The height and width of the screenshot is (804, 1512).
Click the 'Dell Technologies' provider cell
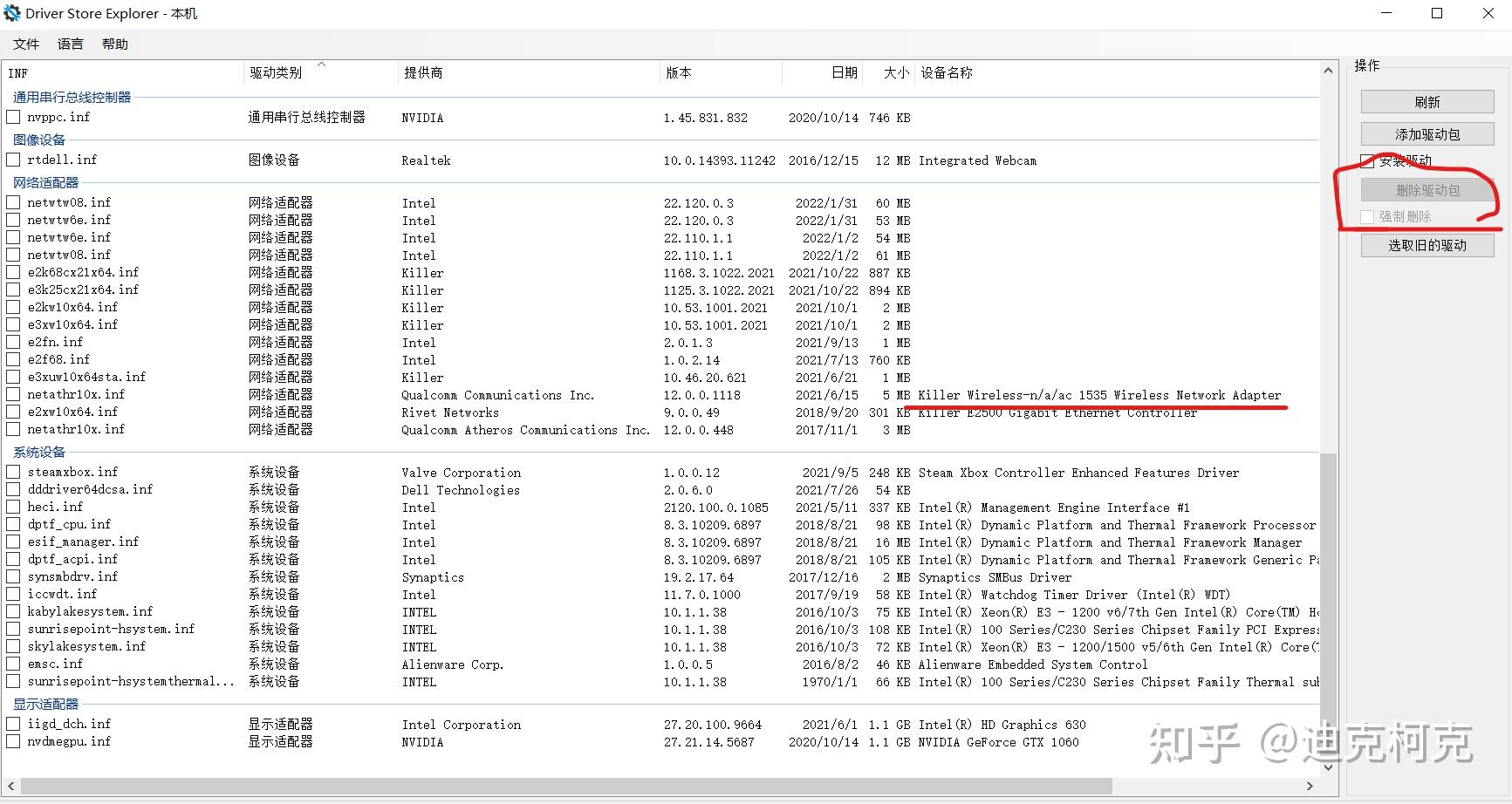click(x=461, y=490)
